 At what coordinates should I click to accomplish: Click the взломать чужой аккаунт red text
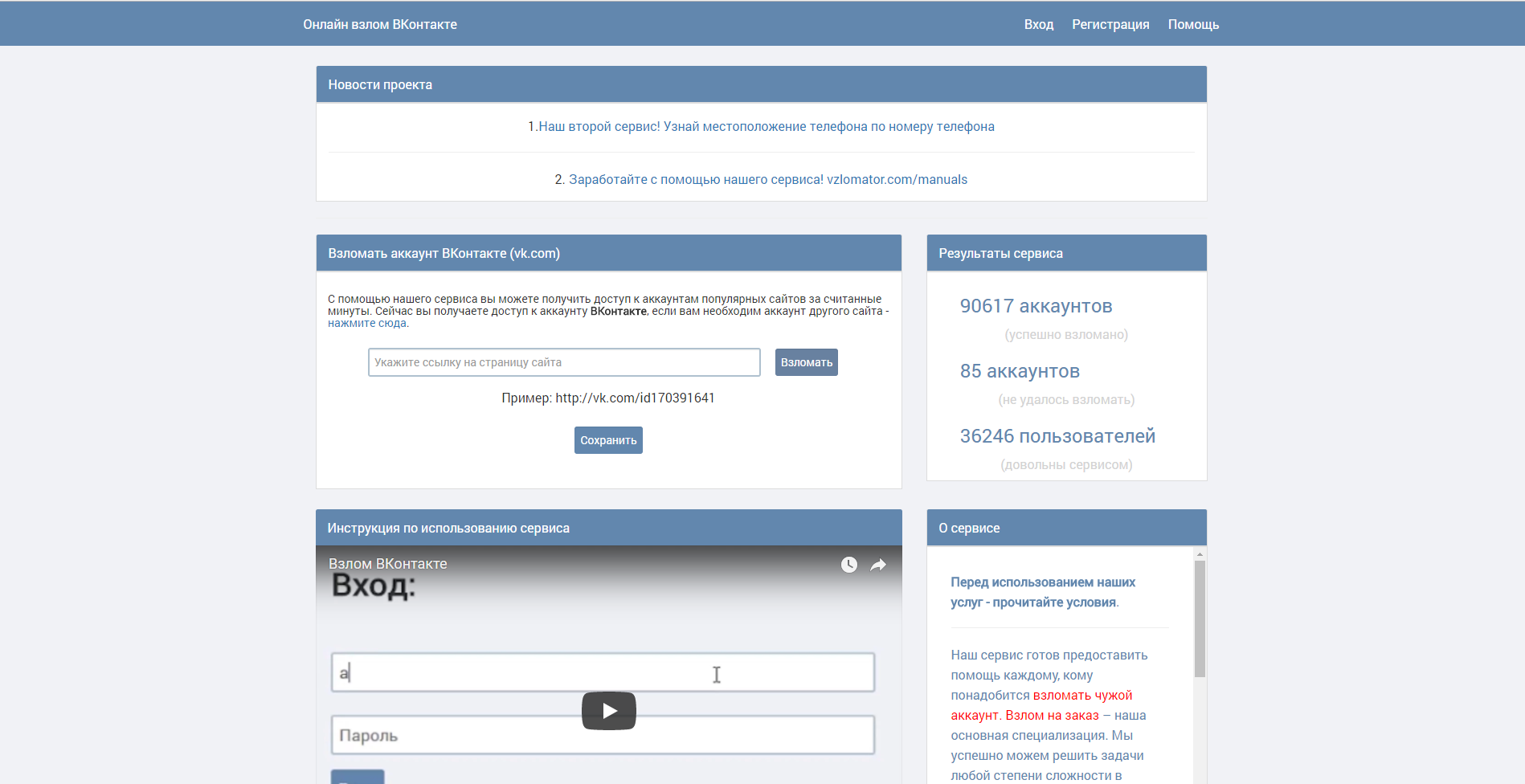point(1042,705)
